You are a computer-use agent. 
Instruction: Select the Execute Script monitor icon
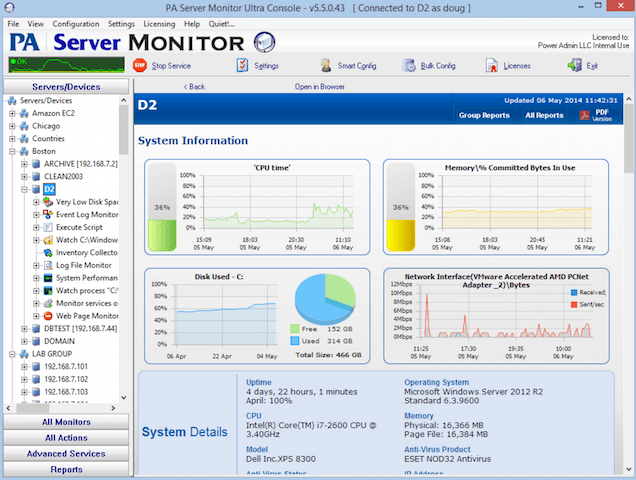pos(48,227)
